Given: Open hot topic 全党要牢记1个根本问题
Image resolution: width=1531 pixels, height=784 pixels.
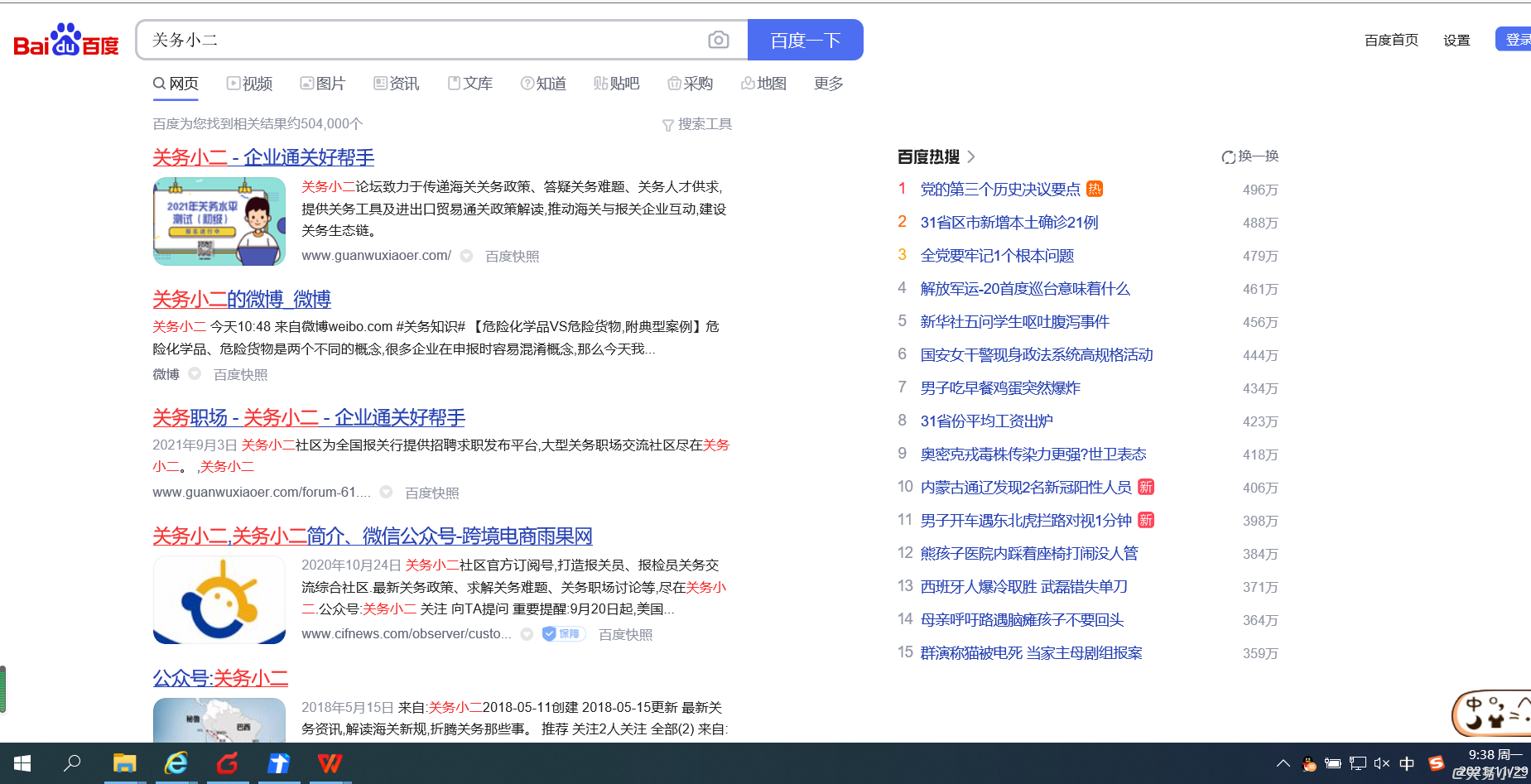Looking at the screenshot, I should 997,256.
